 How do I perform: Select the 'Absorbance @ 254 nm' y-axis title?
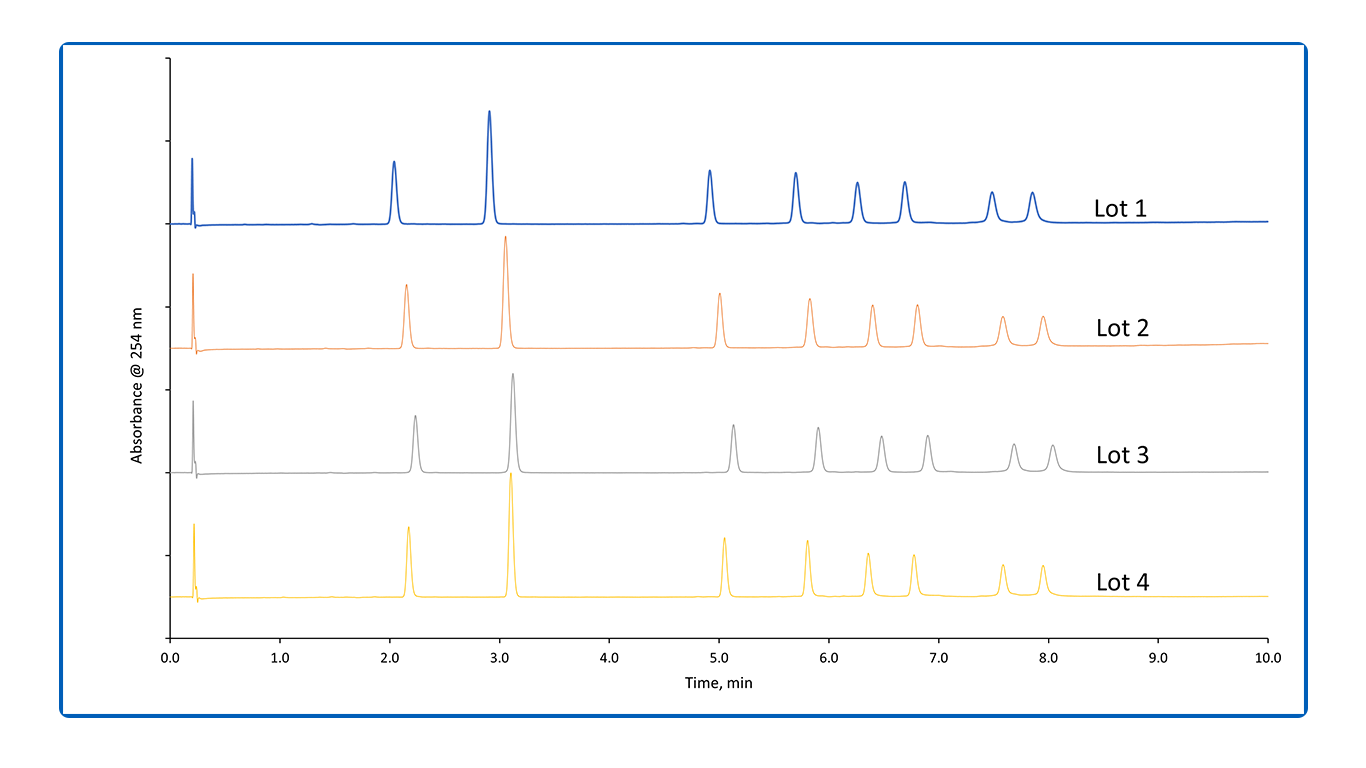[x=136, y=384]
